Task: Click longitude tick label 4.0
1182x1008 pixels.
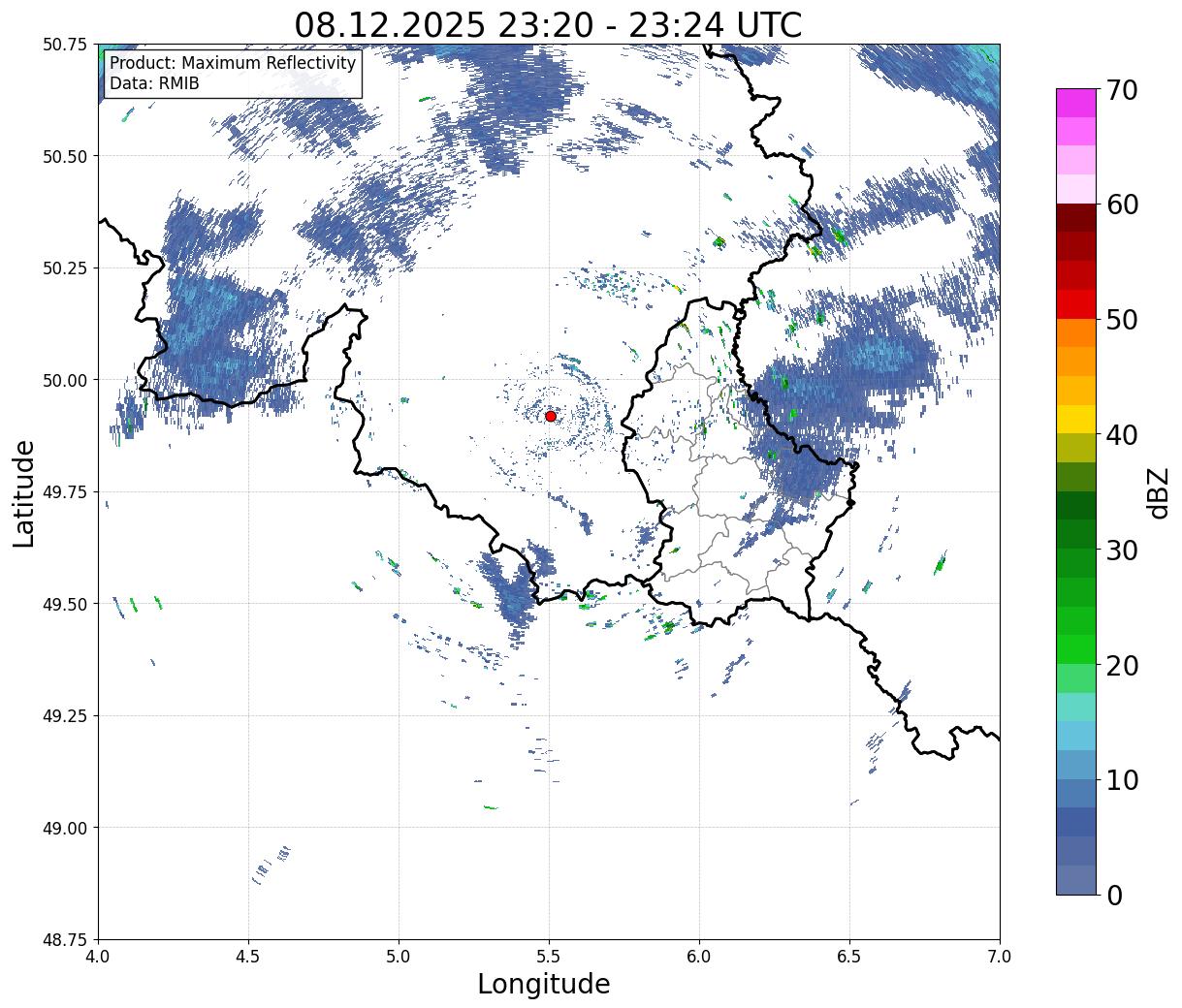Action: pos(98,957)
